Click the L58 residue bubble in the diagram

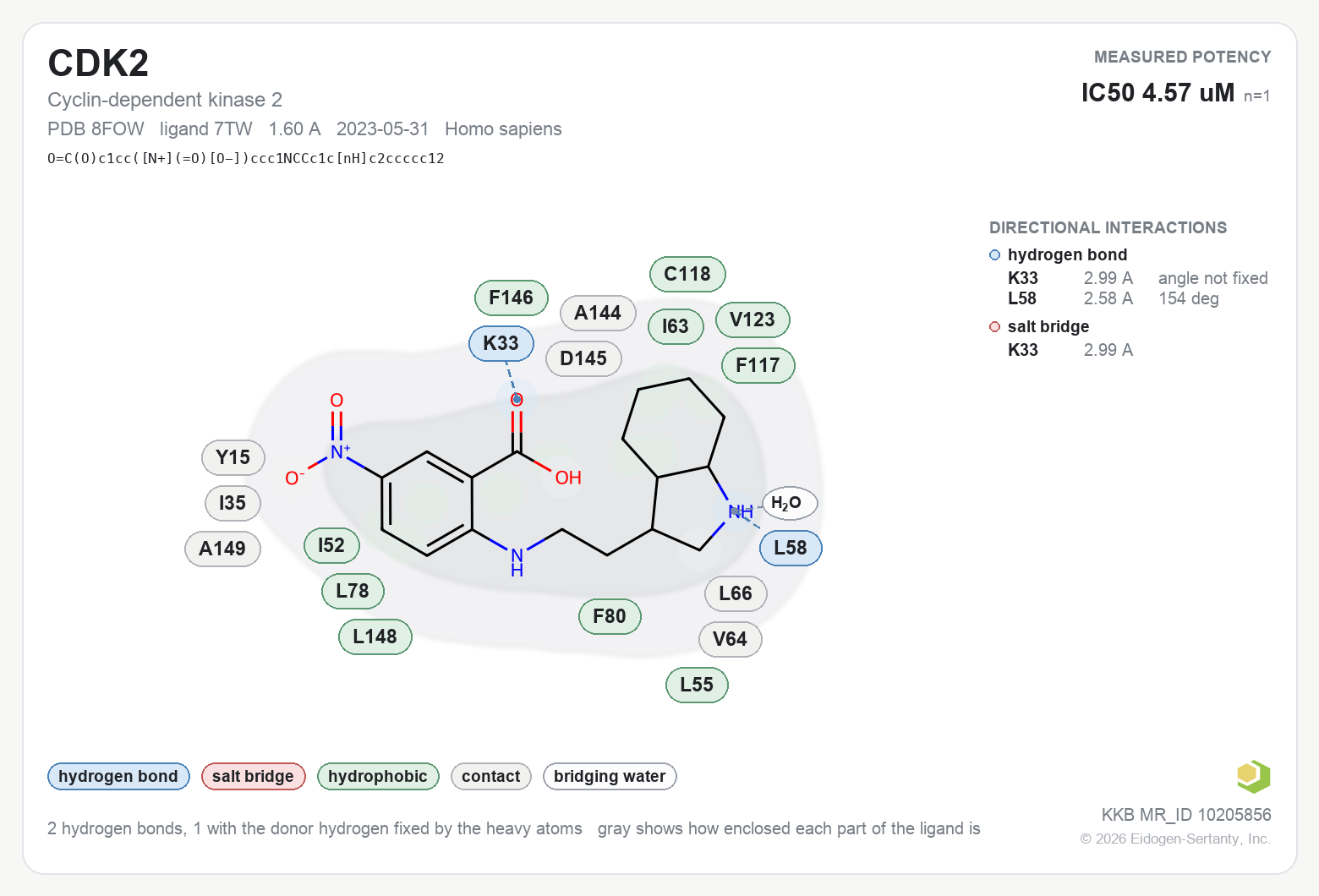tap(791, 548)
